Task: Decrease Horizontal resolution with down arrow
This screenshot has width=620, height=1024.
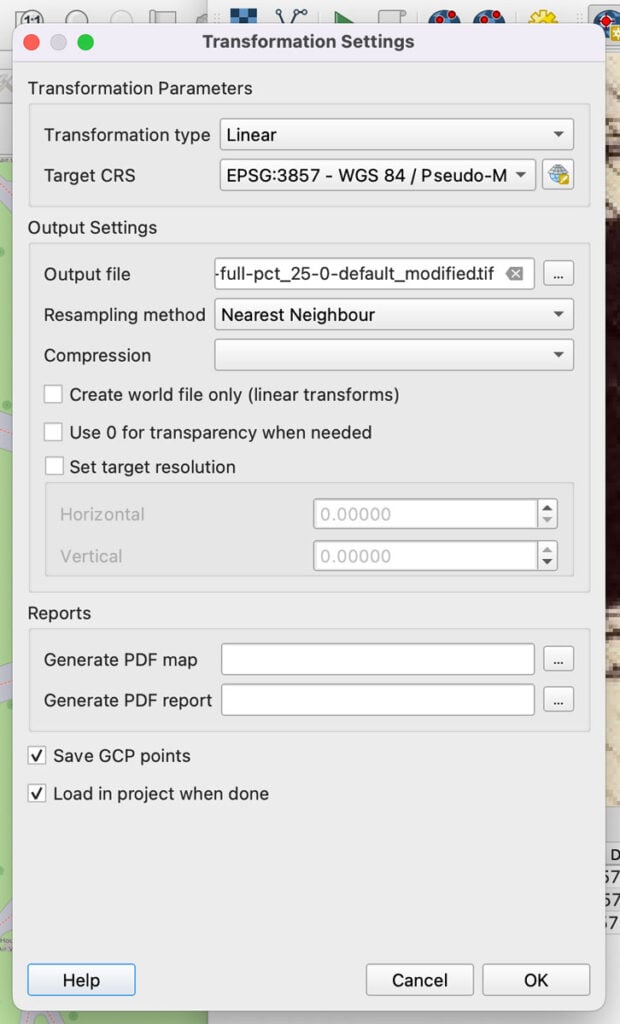Action: tap(547, 520)
